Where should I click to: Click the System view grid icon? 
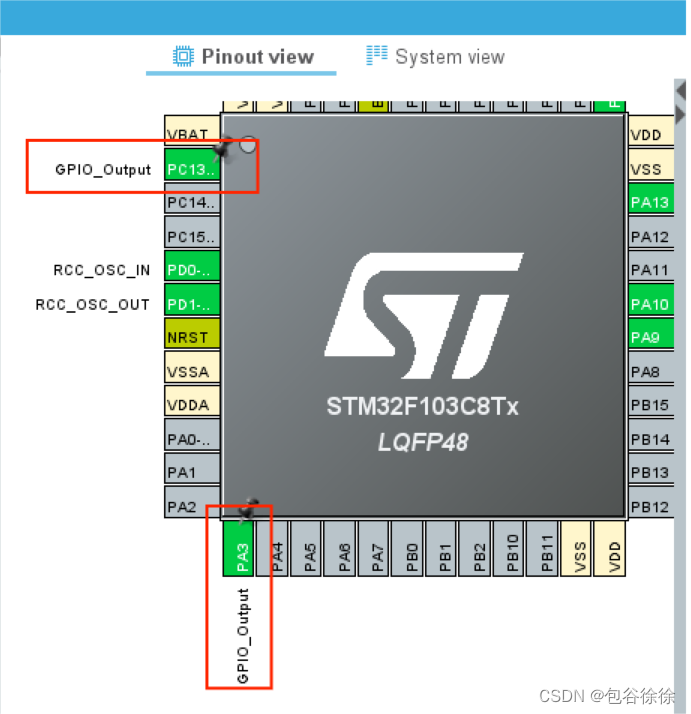pos(377,56)
